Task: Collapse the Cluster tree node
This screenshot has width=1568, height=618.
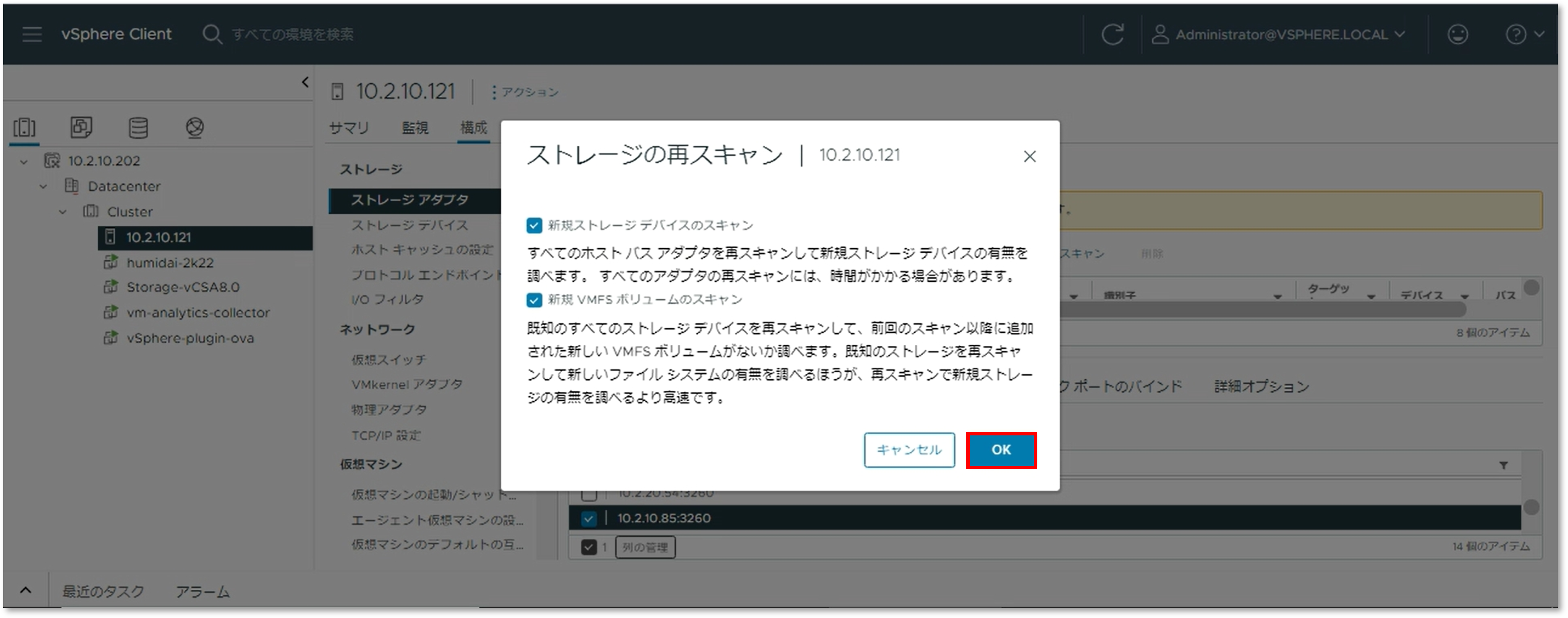Action: (x=63, y=212)
